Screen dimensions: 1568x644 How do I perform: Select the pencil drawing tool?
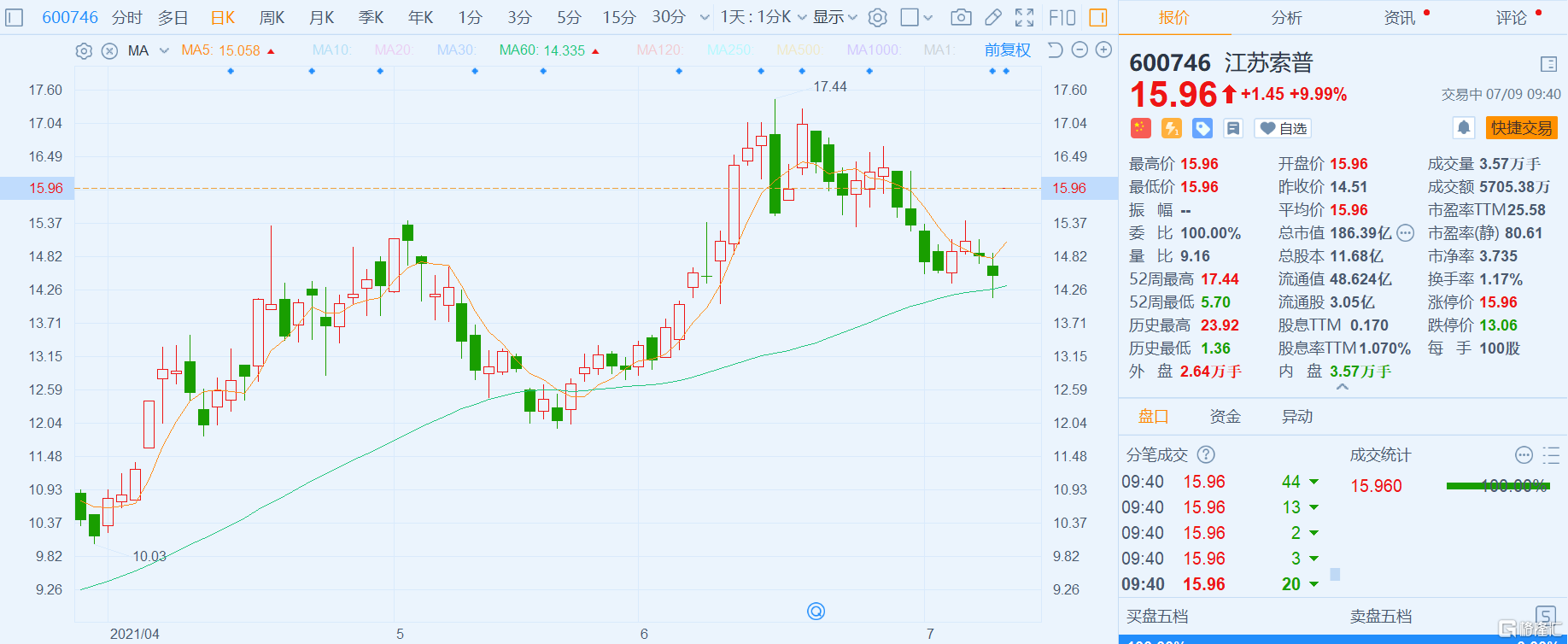pyautogui.click(x=992, y=17)
